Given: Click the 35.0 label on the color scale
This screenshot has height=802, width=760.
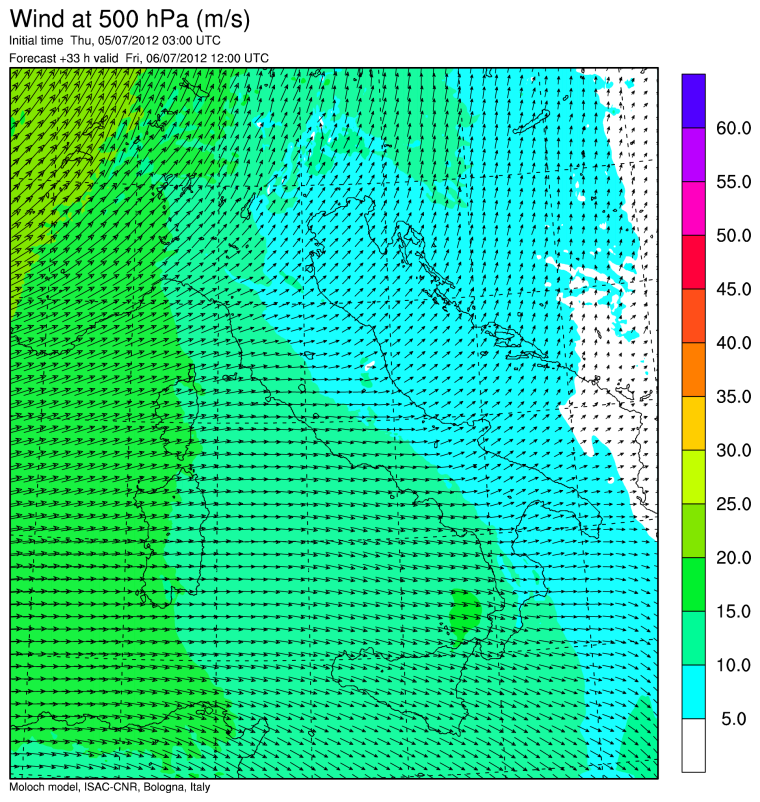Looking at the screenshot, I should coord(733,396).
